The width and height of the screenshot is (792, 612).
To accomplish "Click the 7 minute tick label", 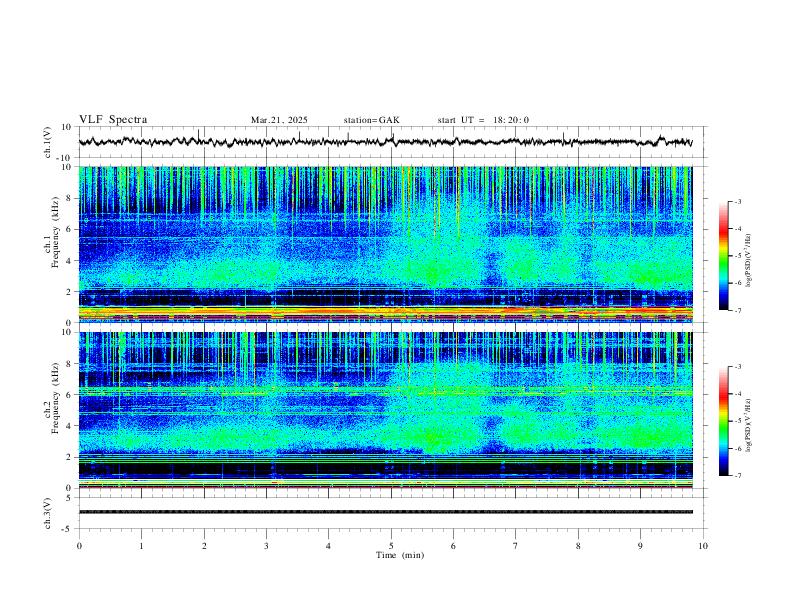I will click(516, 546).
